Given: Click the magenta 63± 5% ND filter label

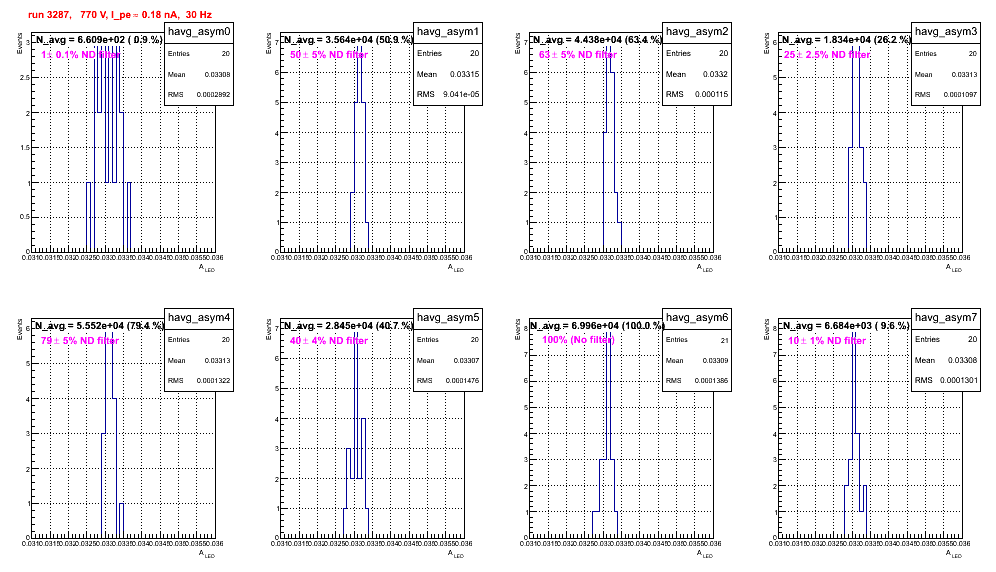Looking at the screenshot, I should click(x=578, y=55).
